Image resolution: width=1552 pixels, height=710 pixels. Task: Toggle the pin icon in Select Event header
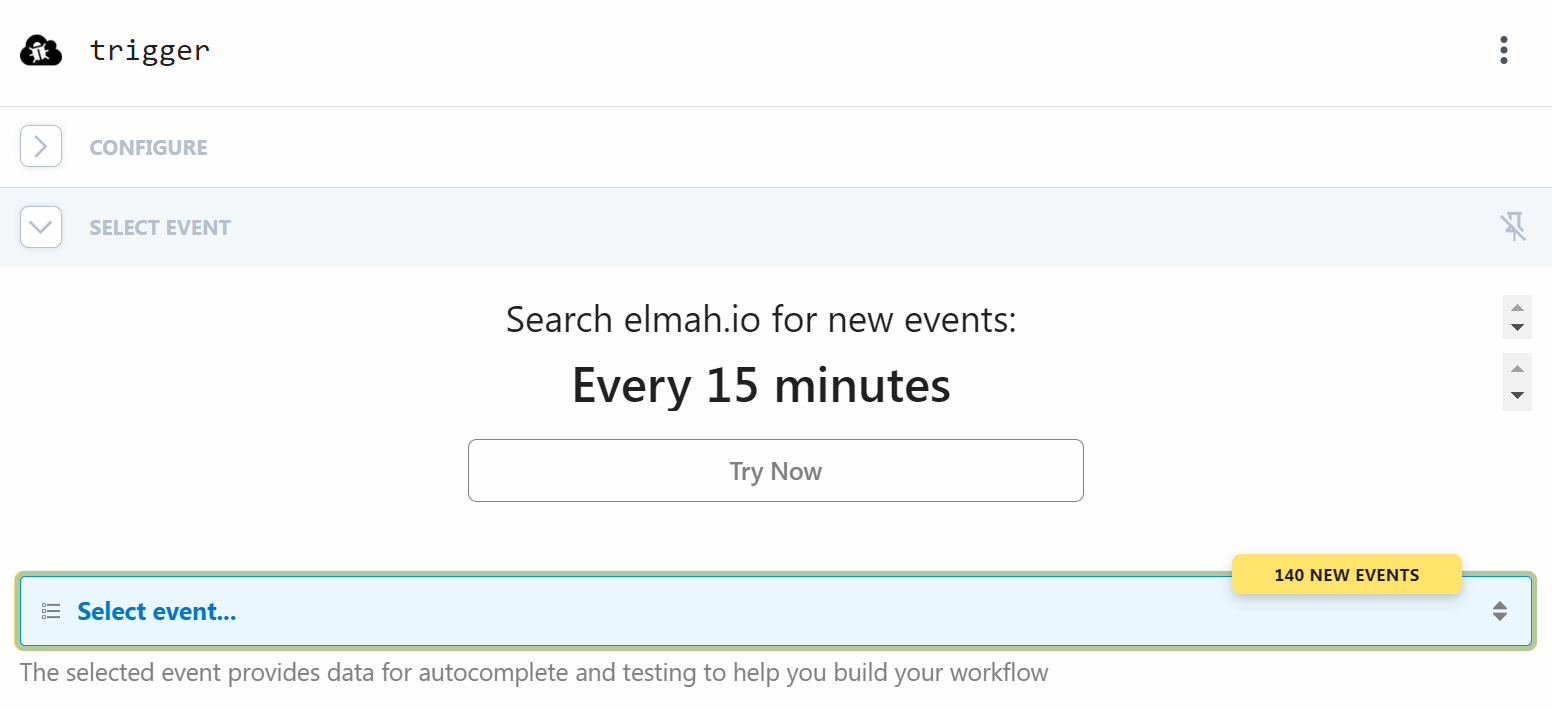[x=1513, y=227]
